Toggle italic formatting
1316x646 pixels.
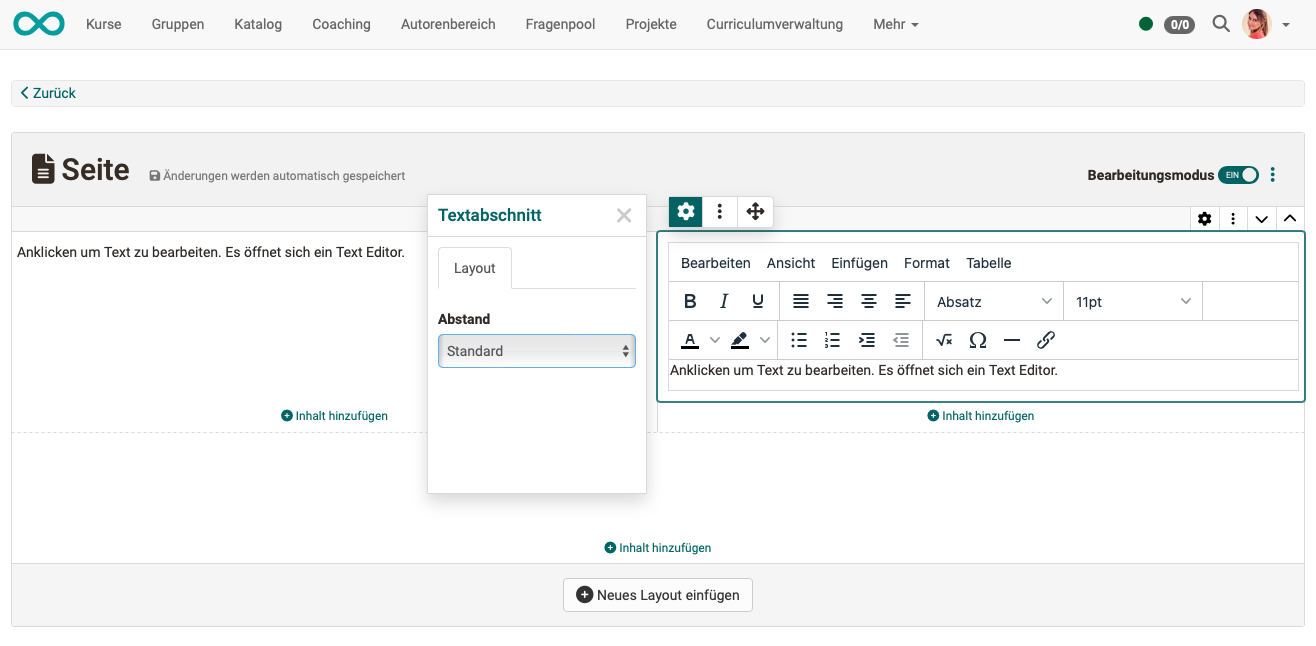tap(723, 300)
